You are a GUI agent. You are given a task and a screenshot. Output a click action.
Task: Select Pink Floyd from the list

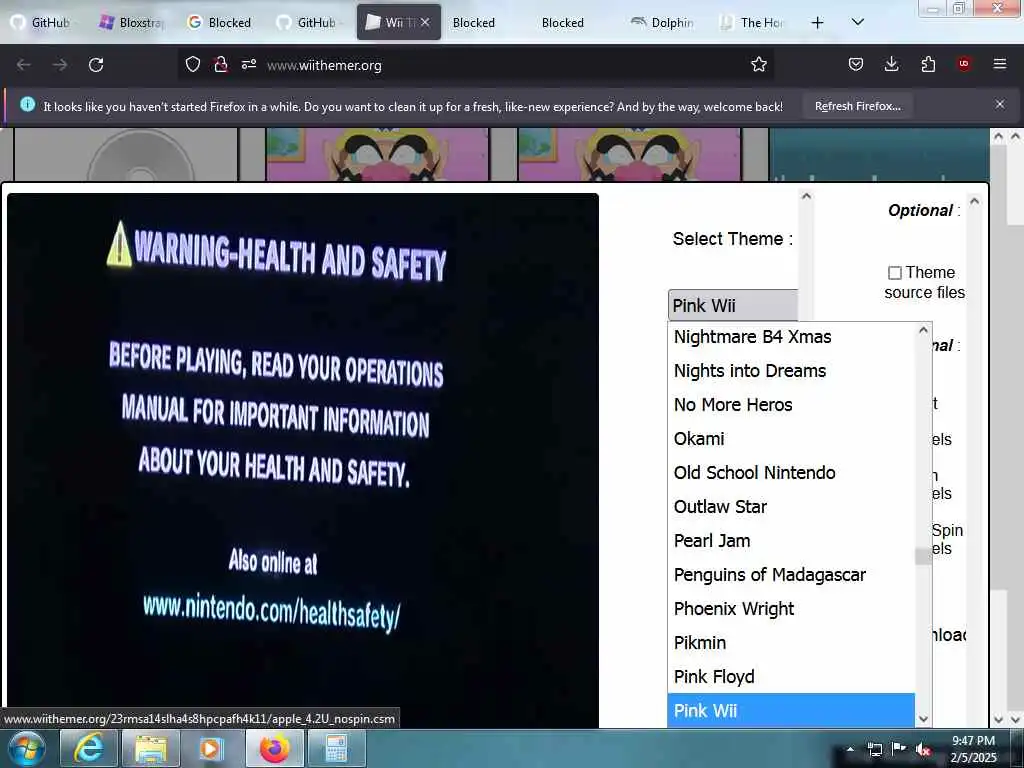point(791,677)
